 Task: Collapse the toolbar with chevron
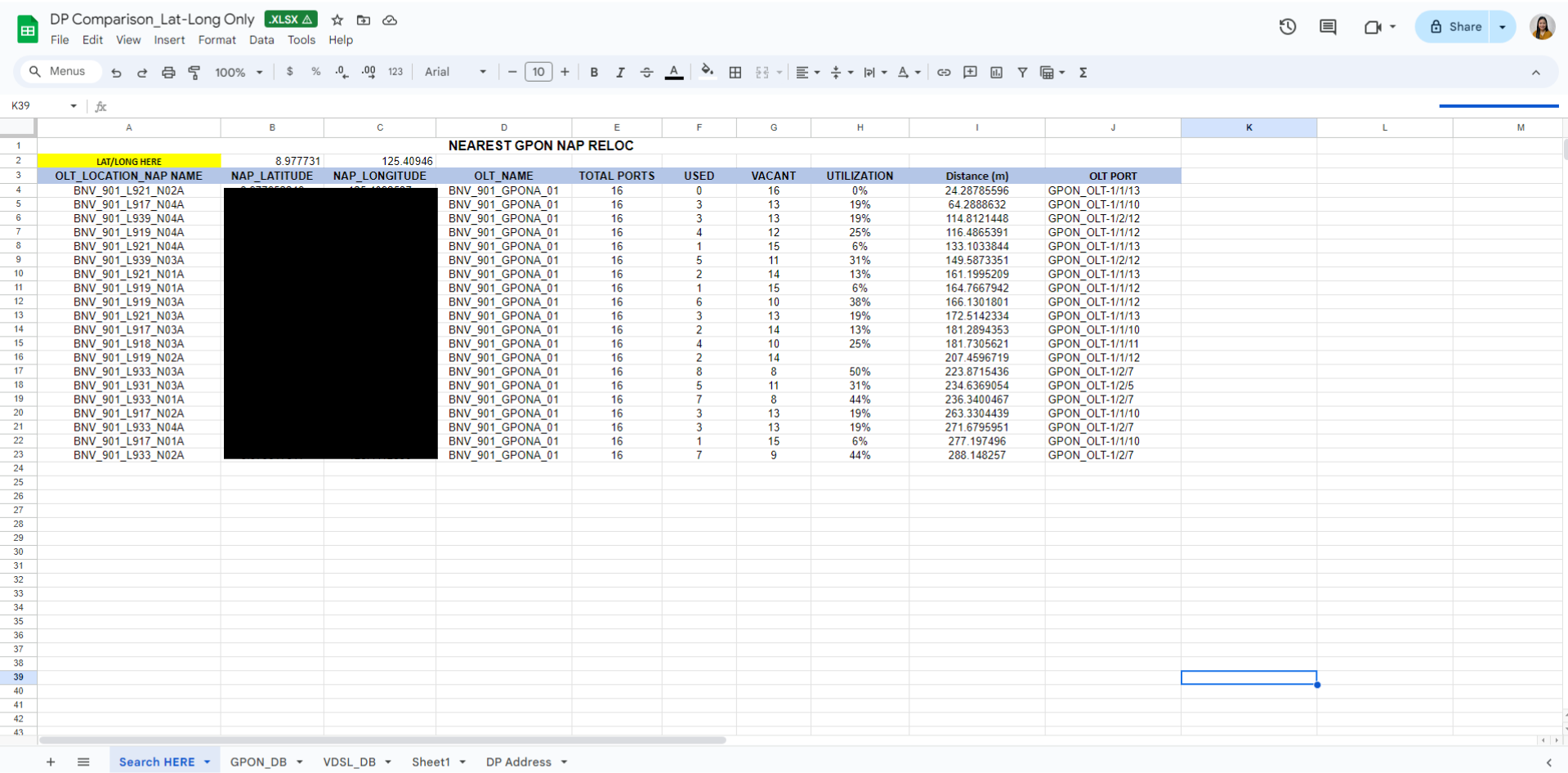[x=1536, y=73]
